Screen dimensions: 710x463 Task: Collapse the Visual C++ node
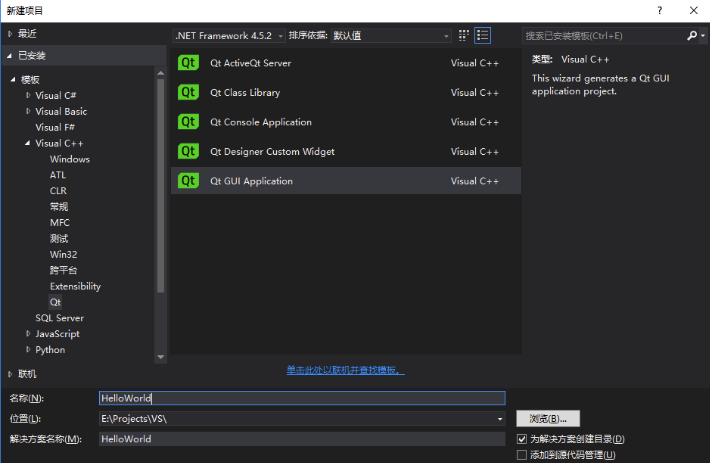pyautogui.click(x=28, y=143)
